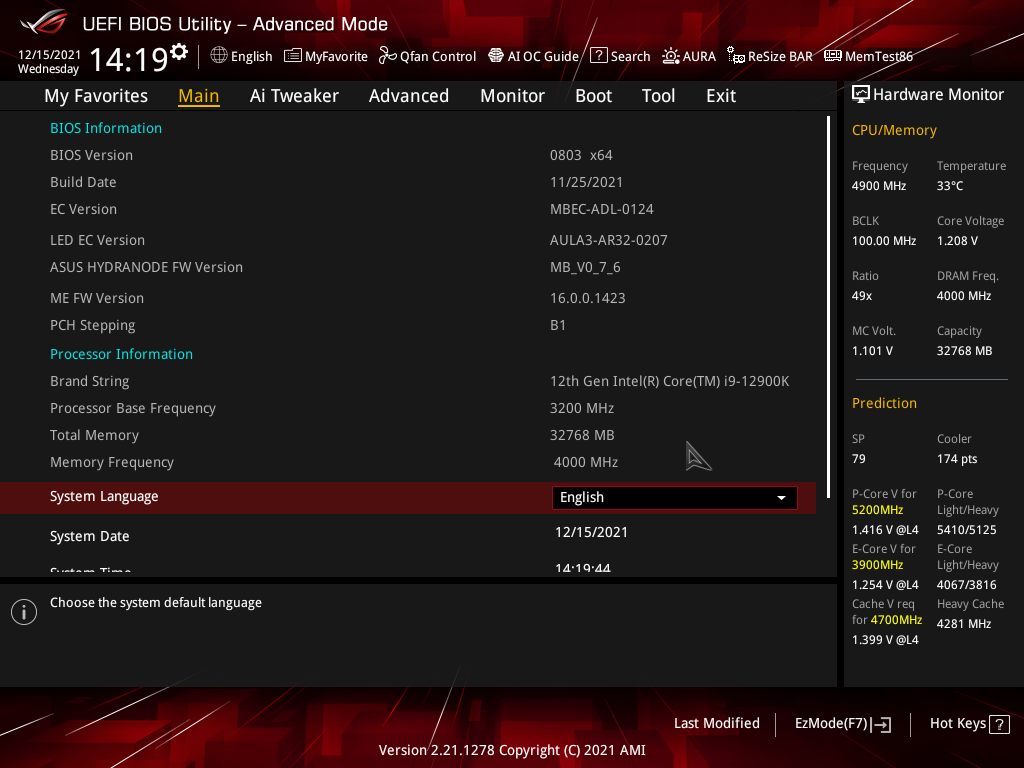The height and width of the screenshot is (768, 1024).
Task: Toggle ReSize BAR icon
Action: (735, 56)
